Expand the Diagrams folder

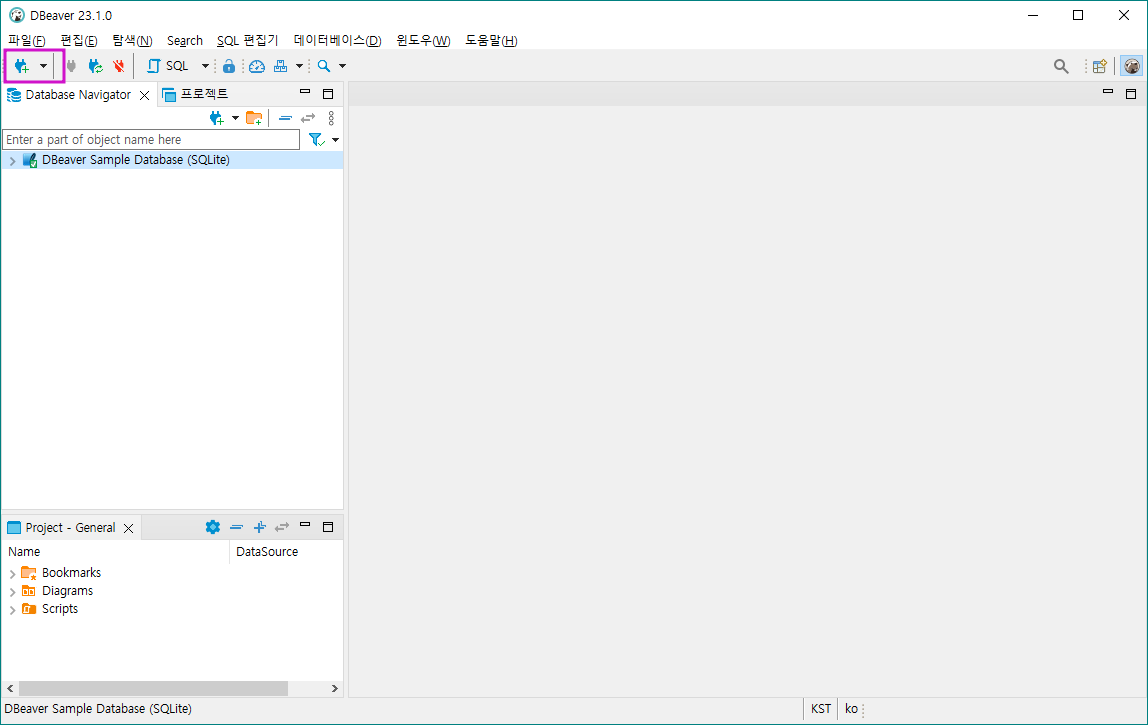point(12,592)
